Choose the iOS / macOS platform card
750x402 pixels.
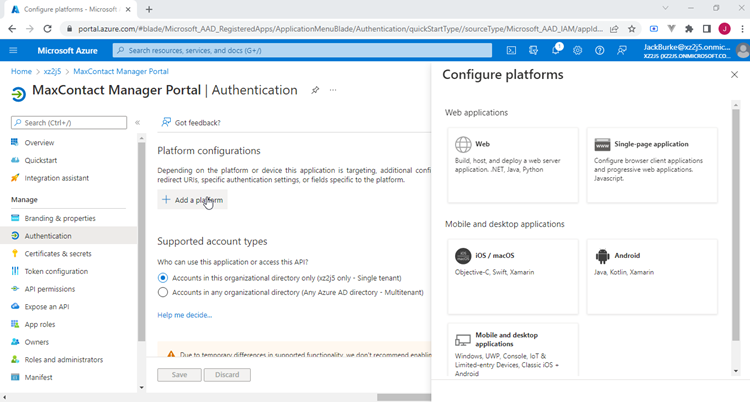[x=513, y=277]
